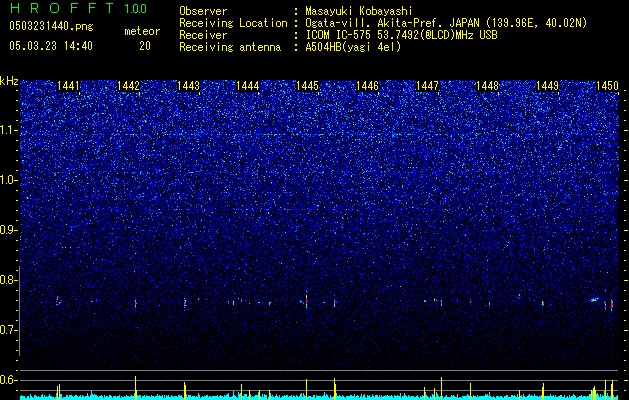The image size is (629, 400).
Task: Click the 1444 time marker
Action: click(x=248, y=86)
